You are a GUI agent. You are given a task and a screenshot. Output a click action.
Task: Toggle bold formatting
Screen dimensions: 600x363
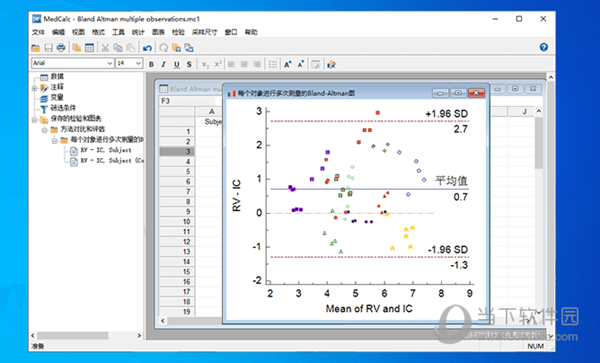point(152,65)
